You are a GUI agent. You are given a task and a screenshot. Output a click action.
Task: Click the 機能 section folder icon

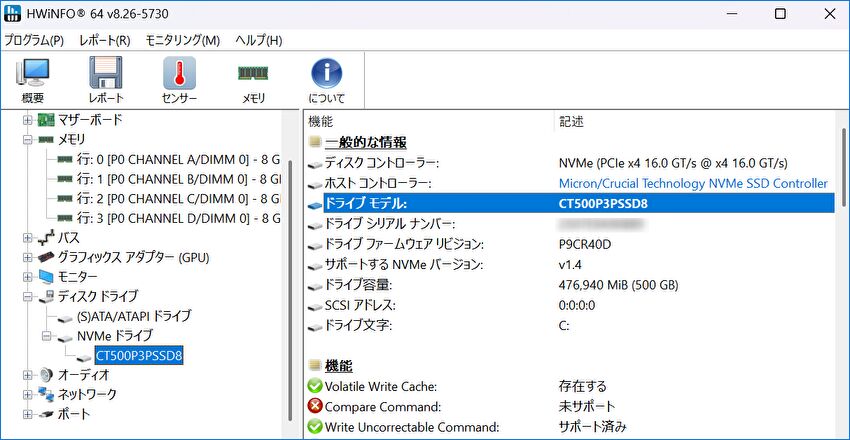(x=314, y=366)
